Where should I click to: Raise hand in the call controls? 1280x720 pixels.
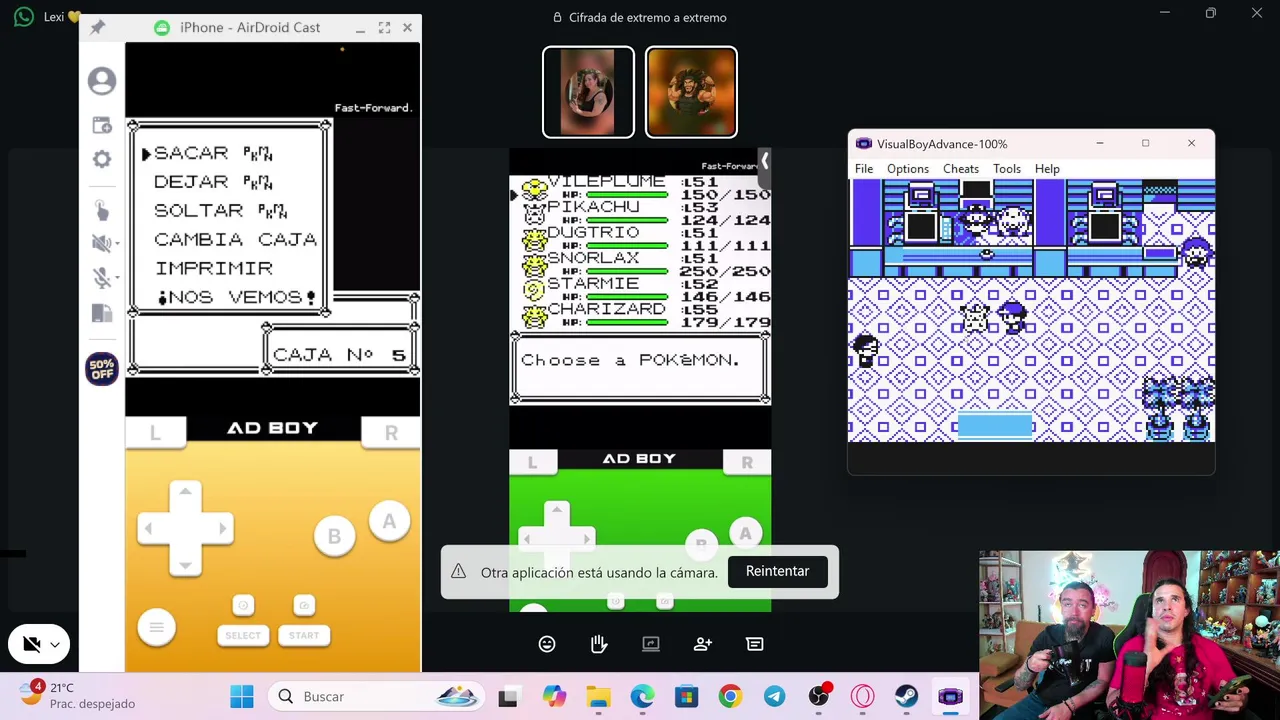tap(599, 644)
